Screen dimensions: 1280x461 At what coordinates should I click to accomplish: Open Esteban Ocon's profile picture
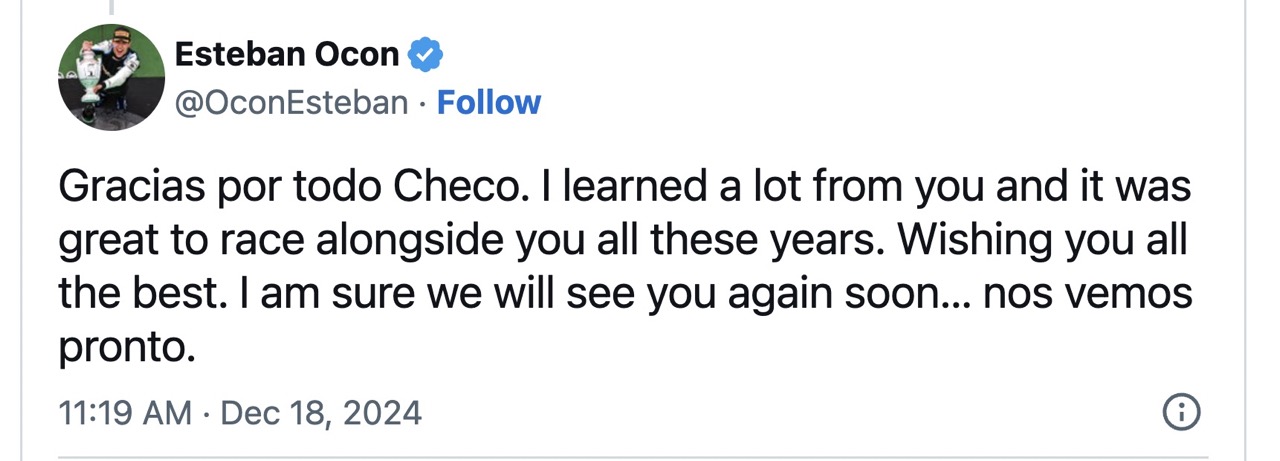[111, 77]
